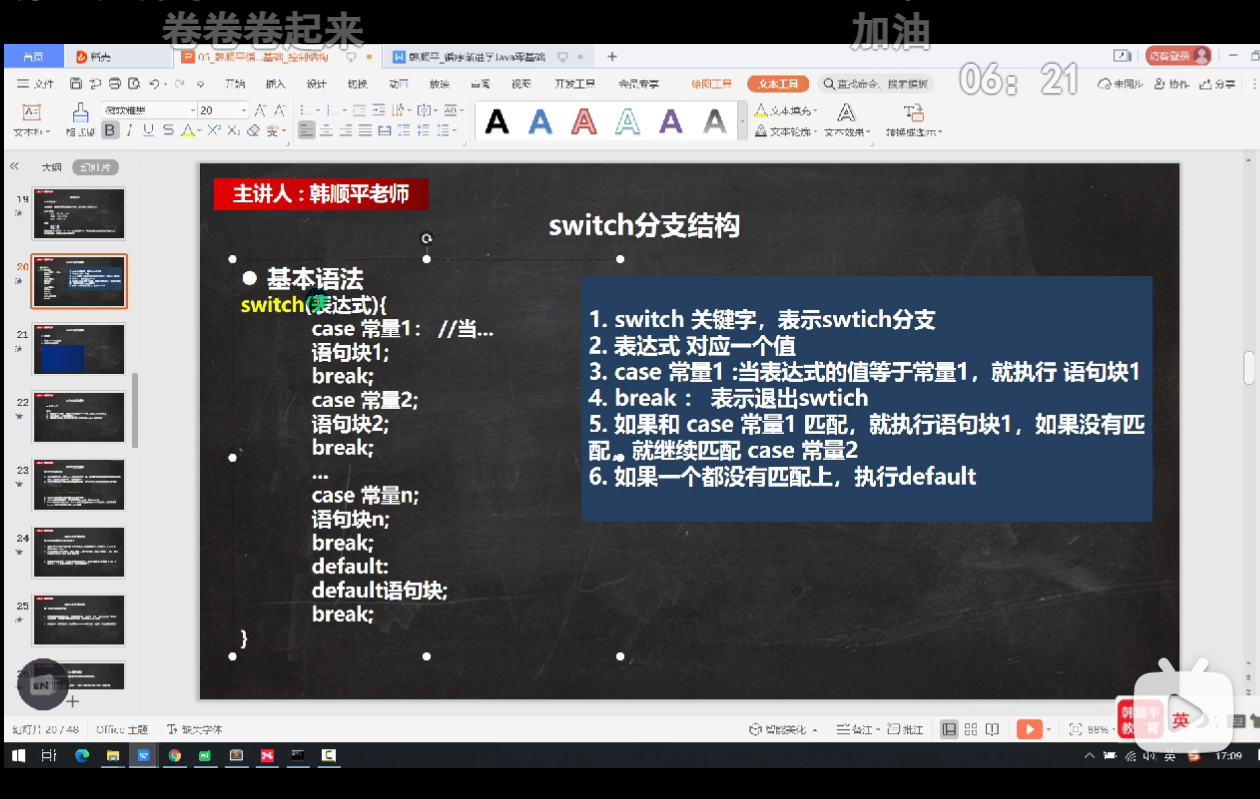Select slide 23 thumbnail
The image size is (1260, 799).
tap(79, 484)
